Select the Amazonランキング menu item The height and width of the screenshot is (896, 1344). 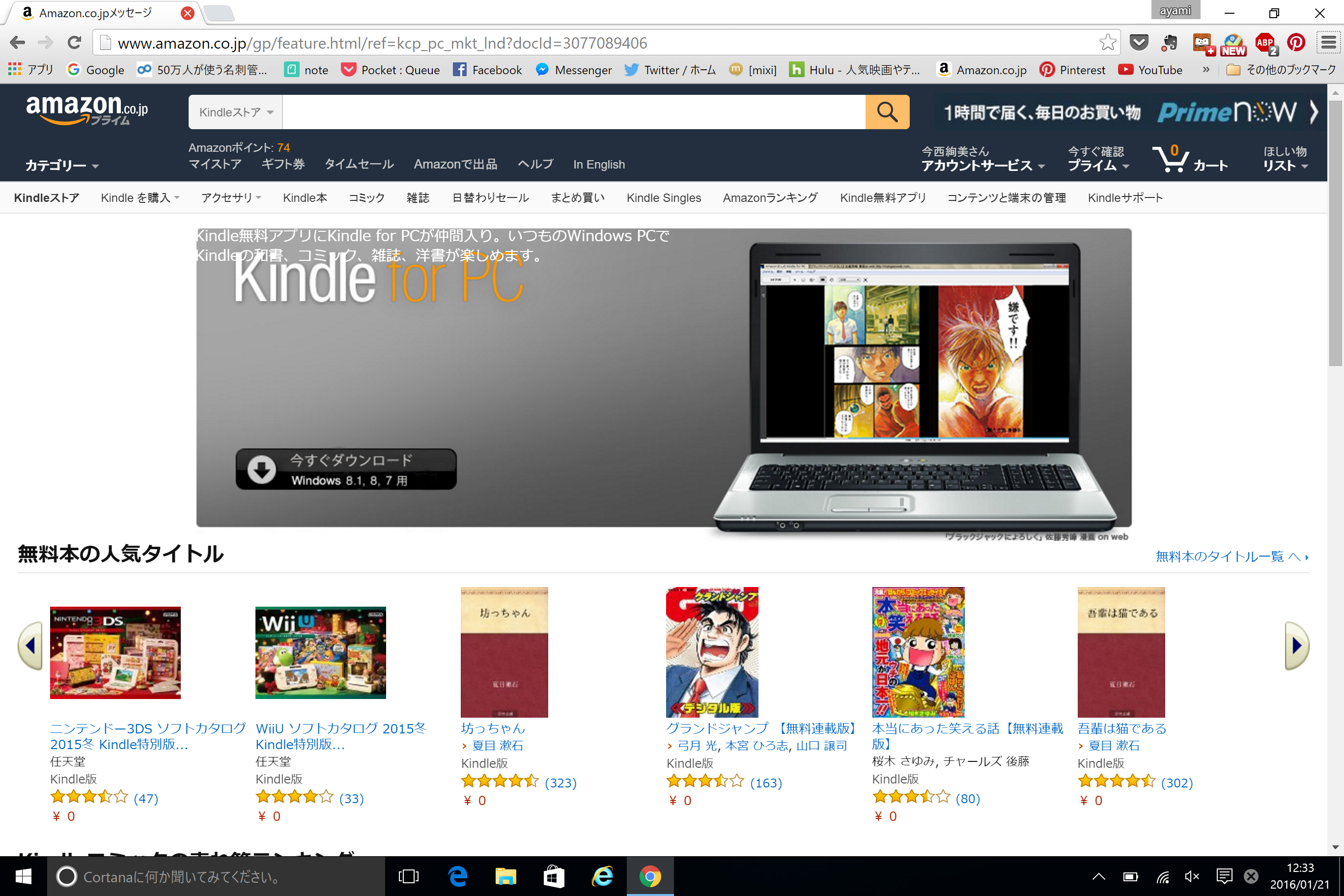pos(770,197)
